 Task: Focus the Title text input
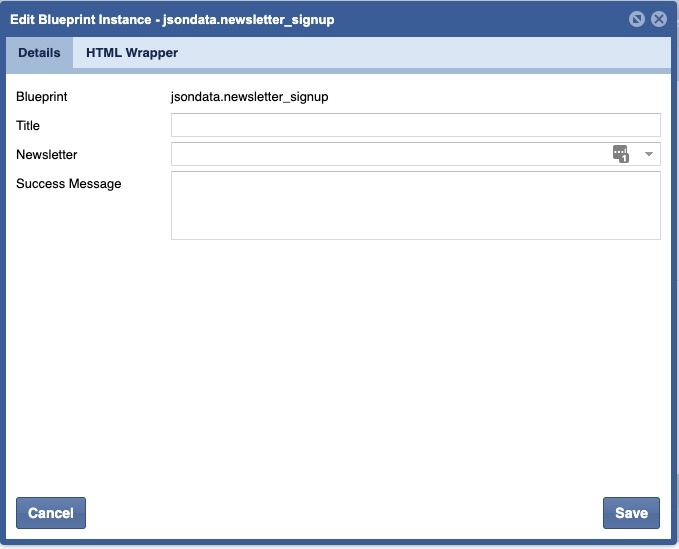click(415, 125)
